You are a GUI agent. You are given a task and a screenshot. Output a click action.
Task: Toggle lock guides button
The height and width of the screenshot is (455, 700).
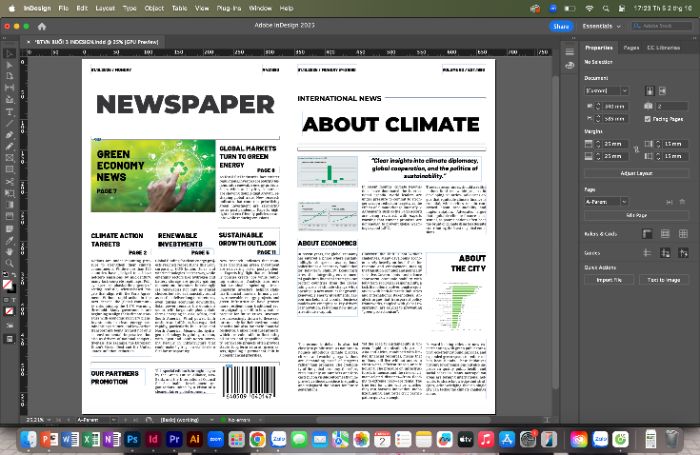tap(665, 253)
